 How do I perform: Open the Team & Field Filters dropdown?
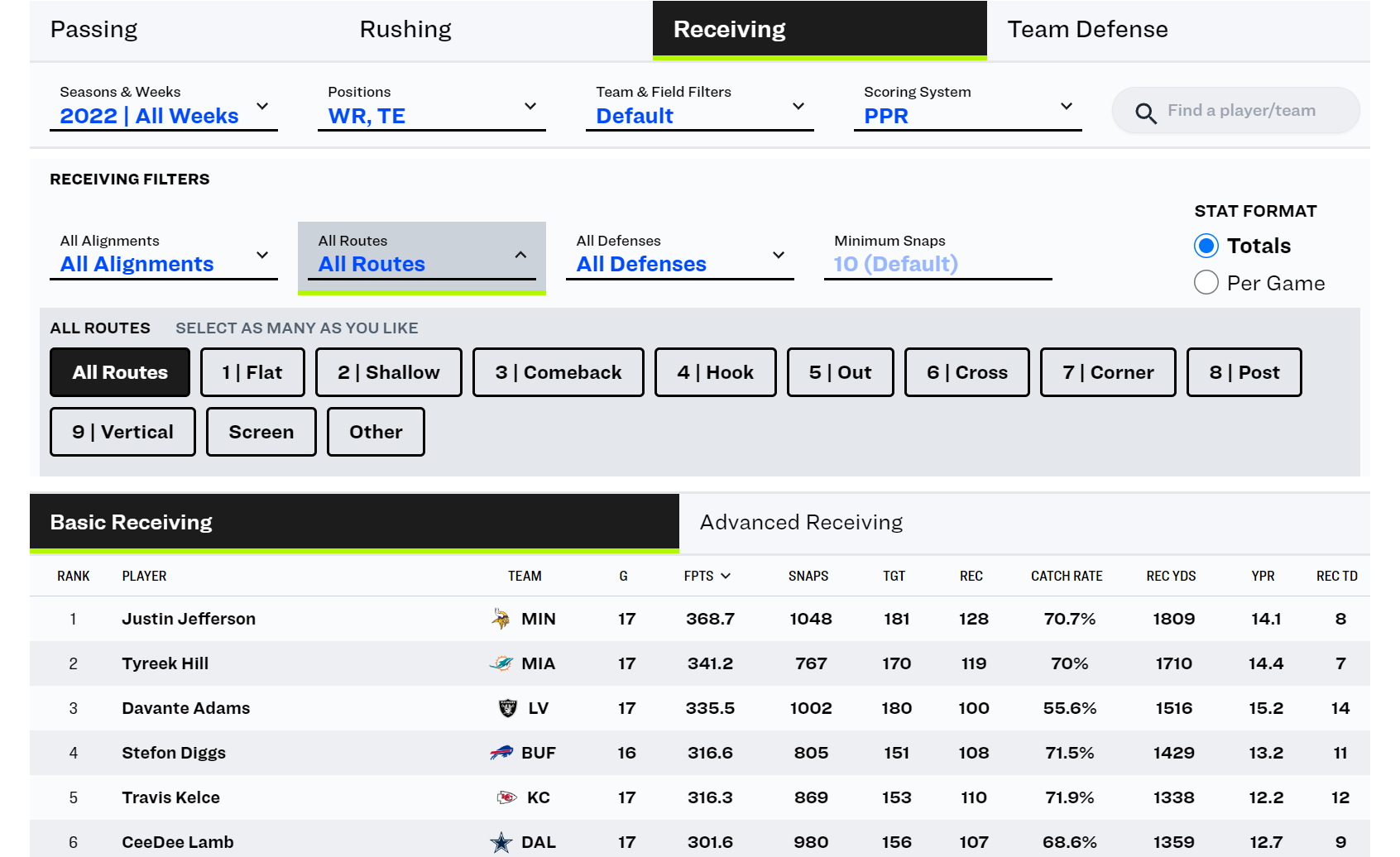pos(700,106)
